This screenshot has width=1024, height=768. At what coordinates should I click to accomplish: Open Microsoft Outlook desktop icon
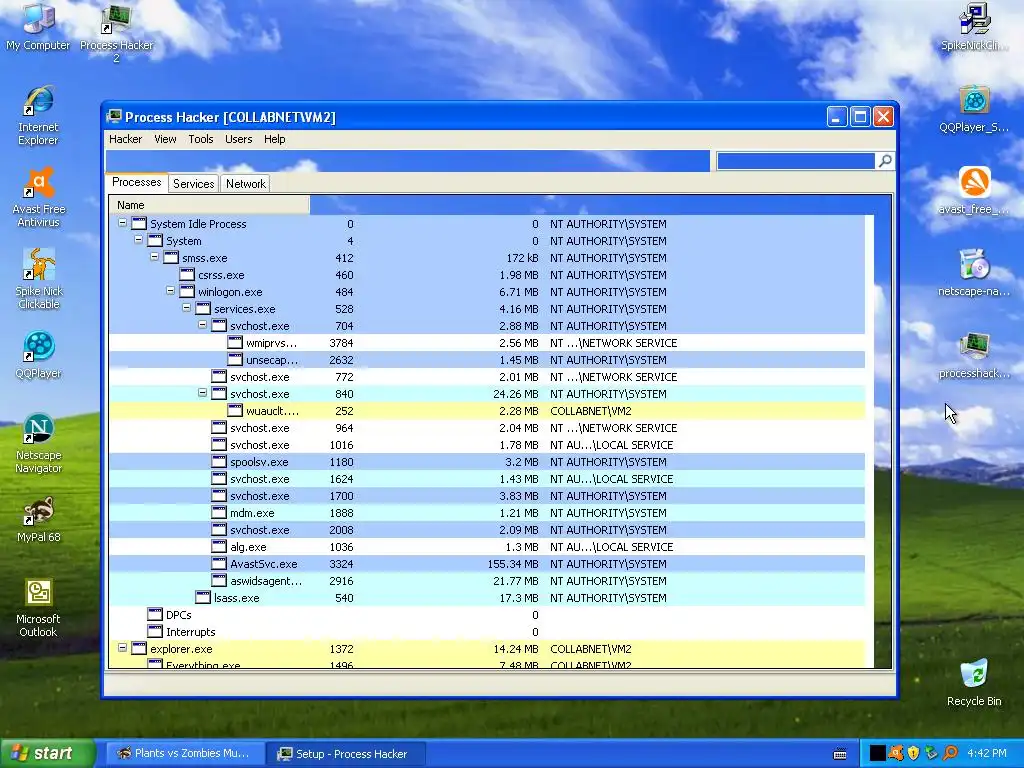pos(38,608)
